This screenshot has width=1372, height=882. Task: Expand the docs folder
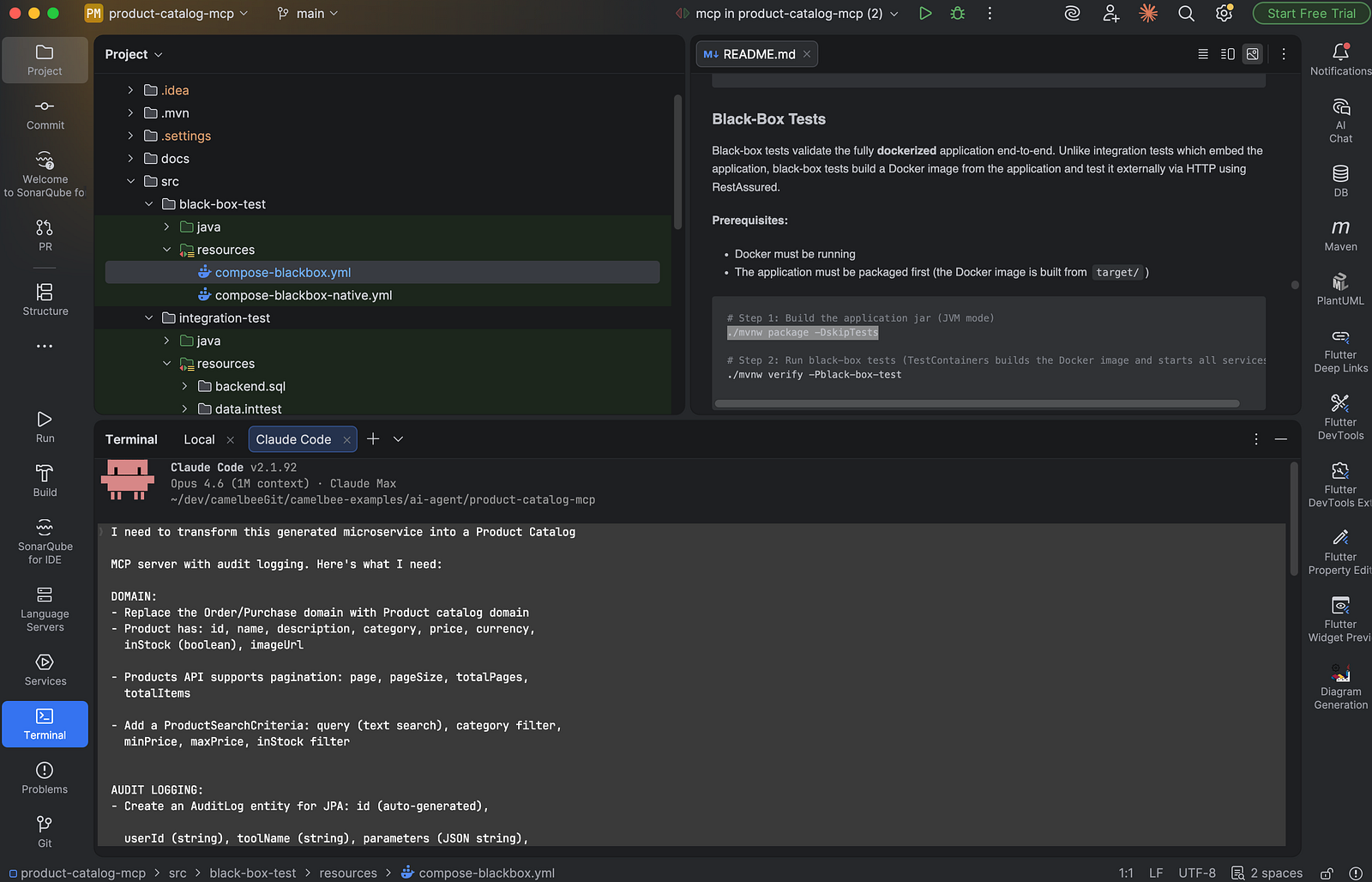[x=130, y=159]
